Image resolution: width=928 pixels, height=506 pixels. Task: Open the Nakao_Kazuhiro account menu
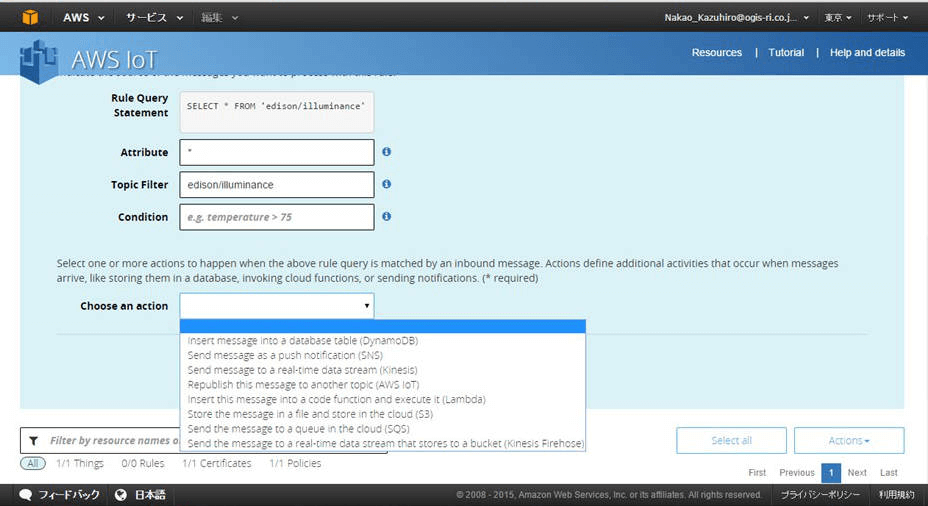click(x=736, y=18)
